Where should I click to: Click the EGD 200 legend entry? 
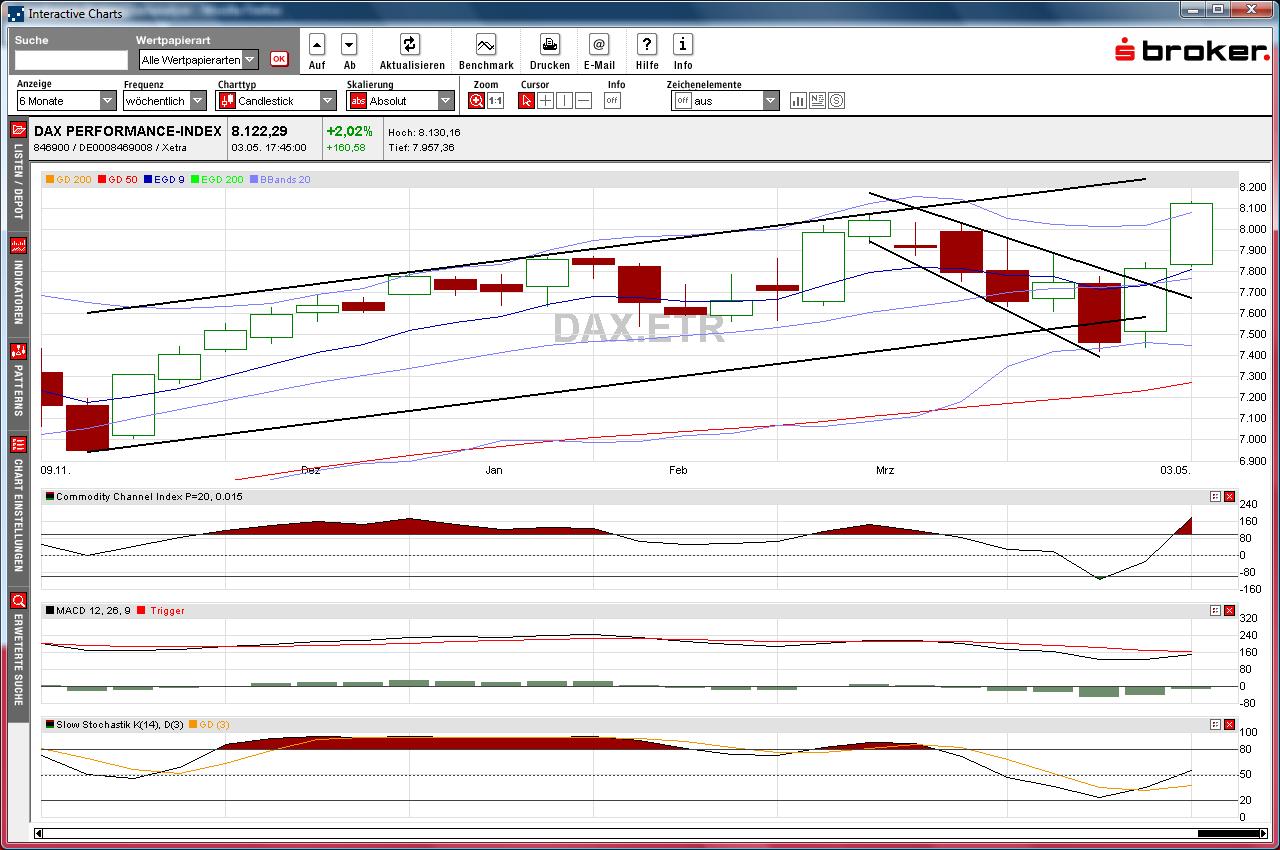point(217,180)
